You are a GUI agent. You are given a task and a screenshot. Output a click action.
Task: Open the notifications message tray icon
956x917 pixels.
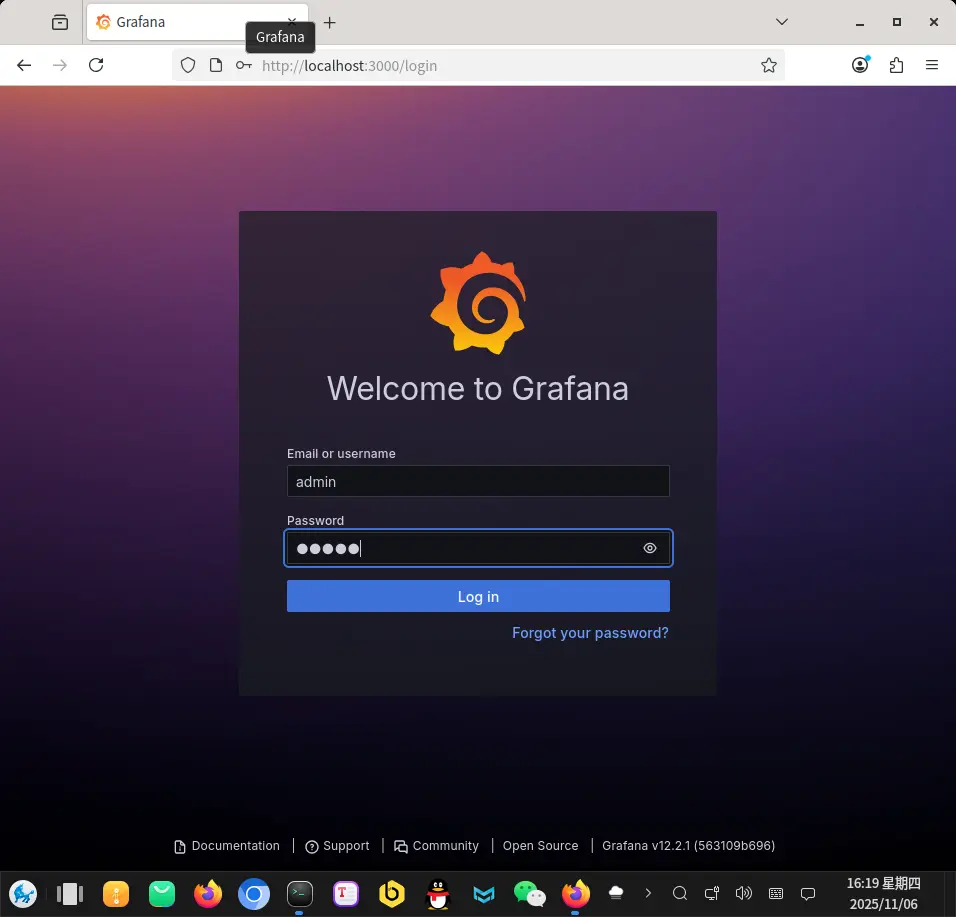click(x=808, y=894)
